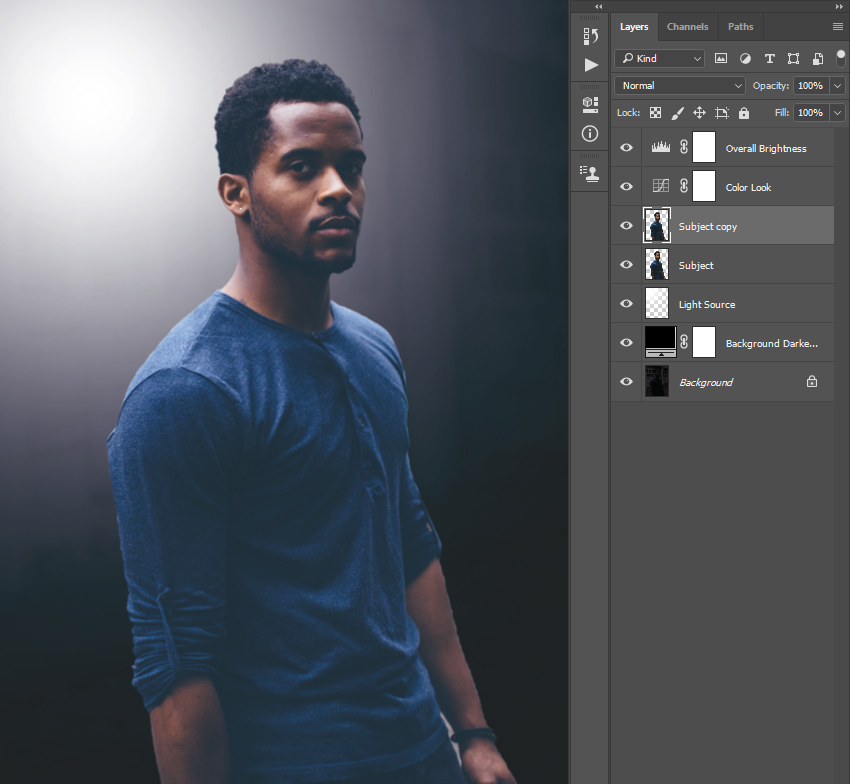Expand the Opacity slider dropdown arrow

(x=837, y=86)
